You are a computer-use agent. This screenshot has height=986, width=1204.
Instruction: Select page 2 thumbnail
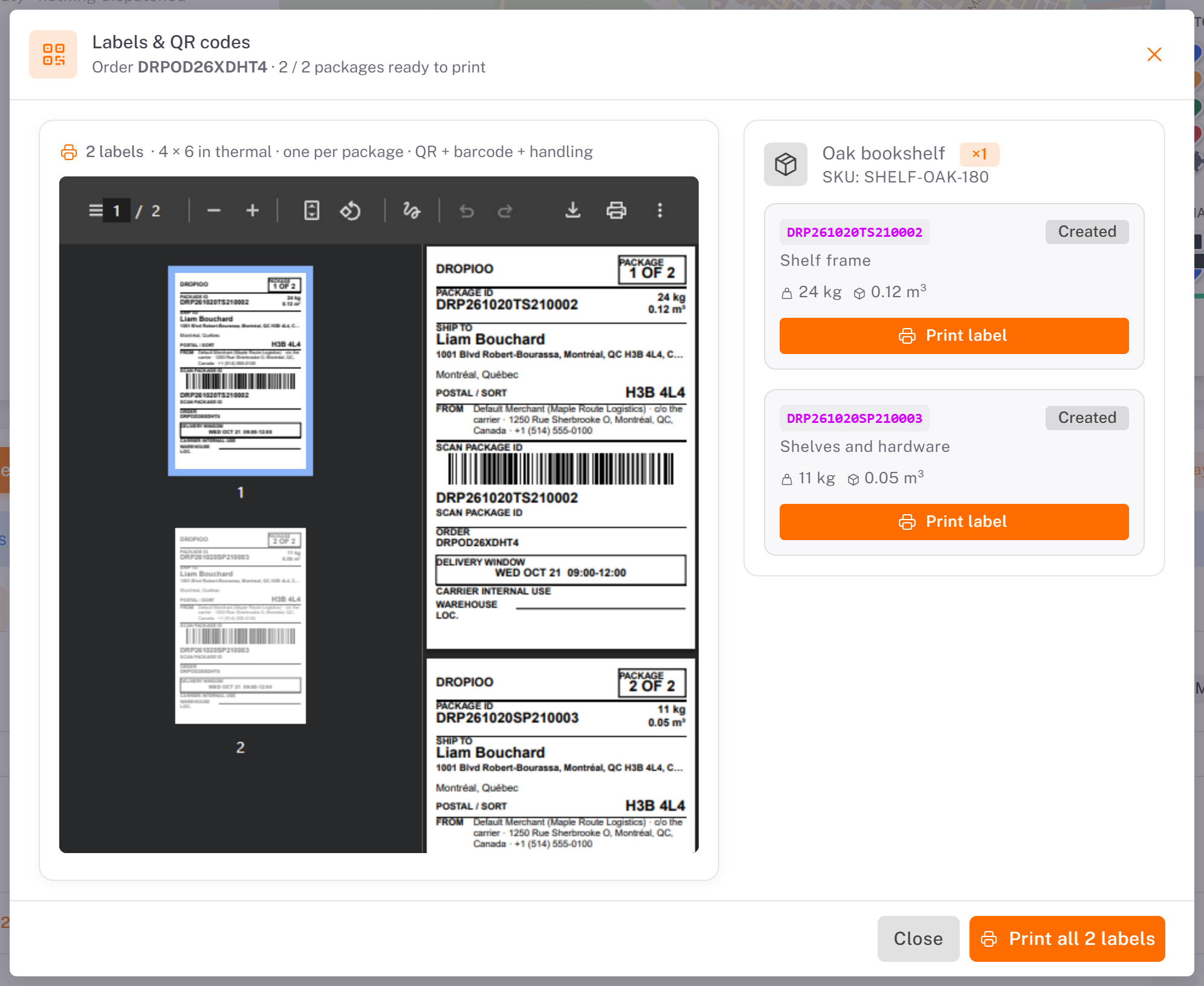[241, 626]
